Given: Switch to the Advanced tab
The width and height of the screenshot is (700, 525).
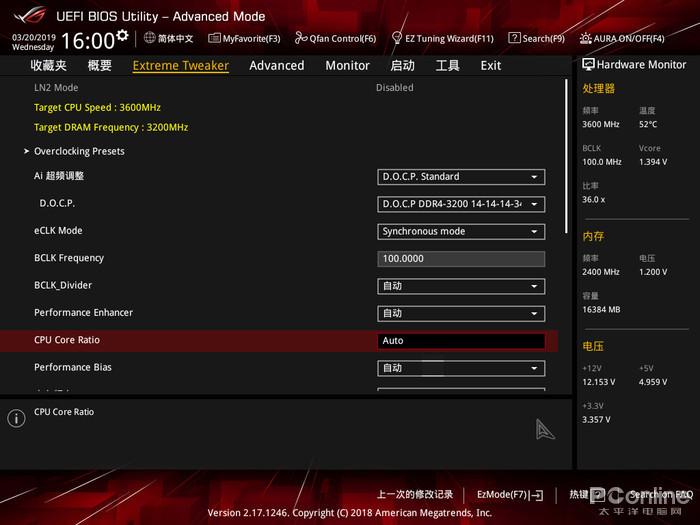Looking at the screenshot, I should (277, 66).
